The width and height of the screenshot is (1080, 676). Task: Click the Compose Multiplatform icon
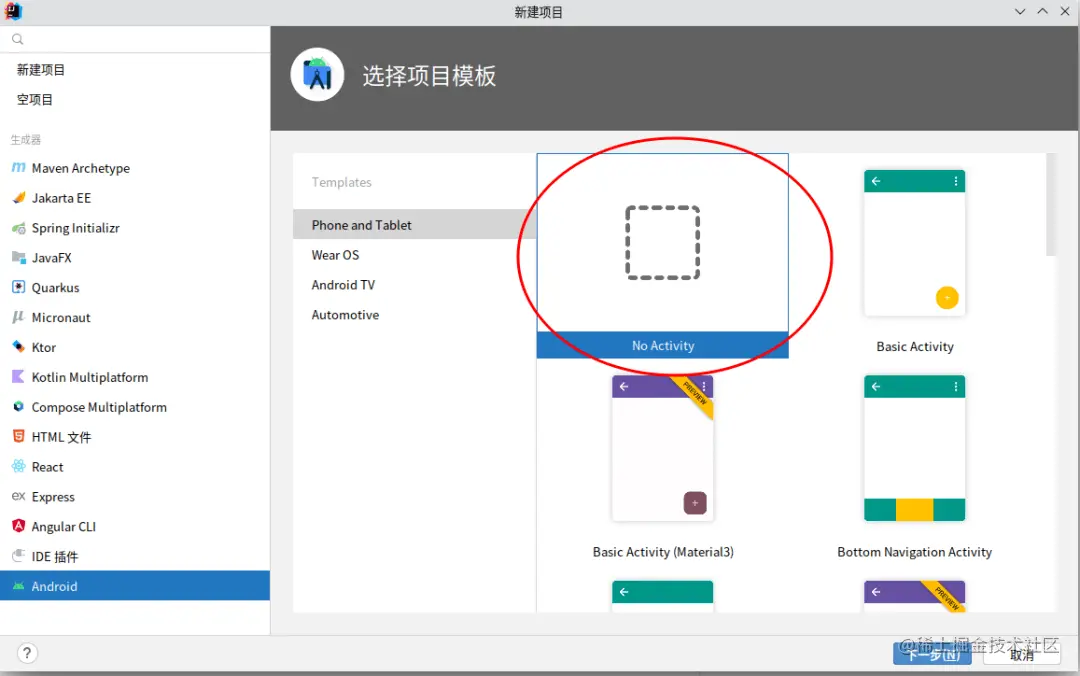tap(19, 407)
